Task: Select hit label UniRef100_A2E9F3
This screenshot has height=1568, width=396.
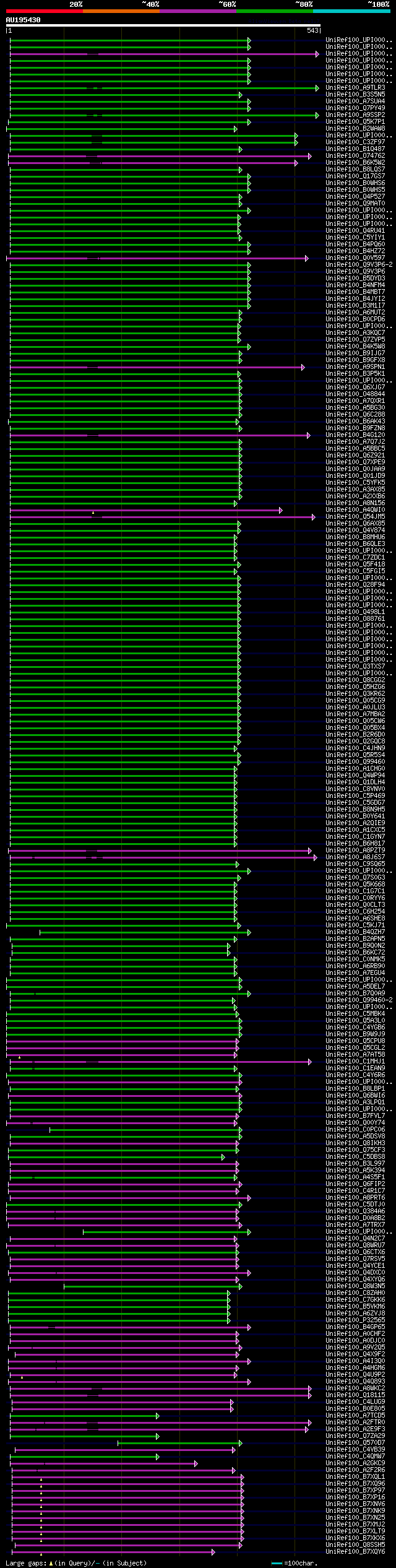Action: (x=355, y=1429)
